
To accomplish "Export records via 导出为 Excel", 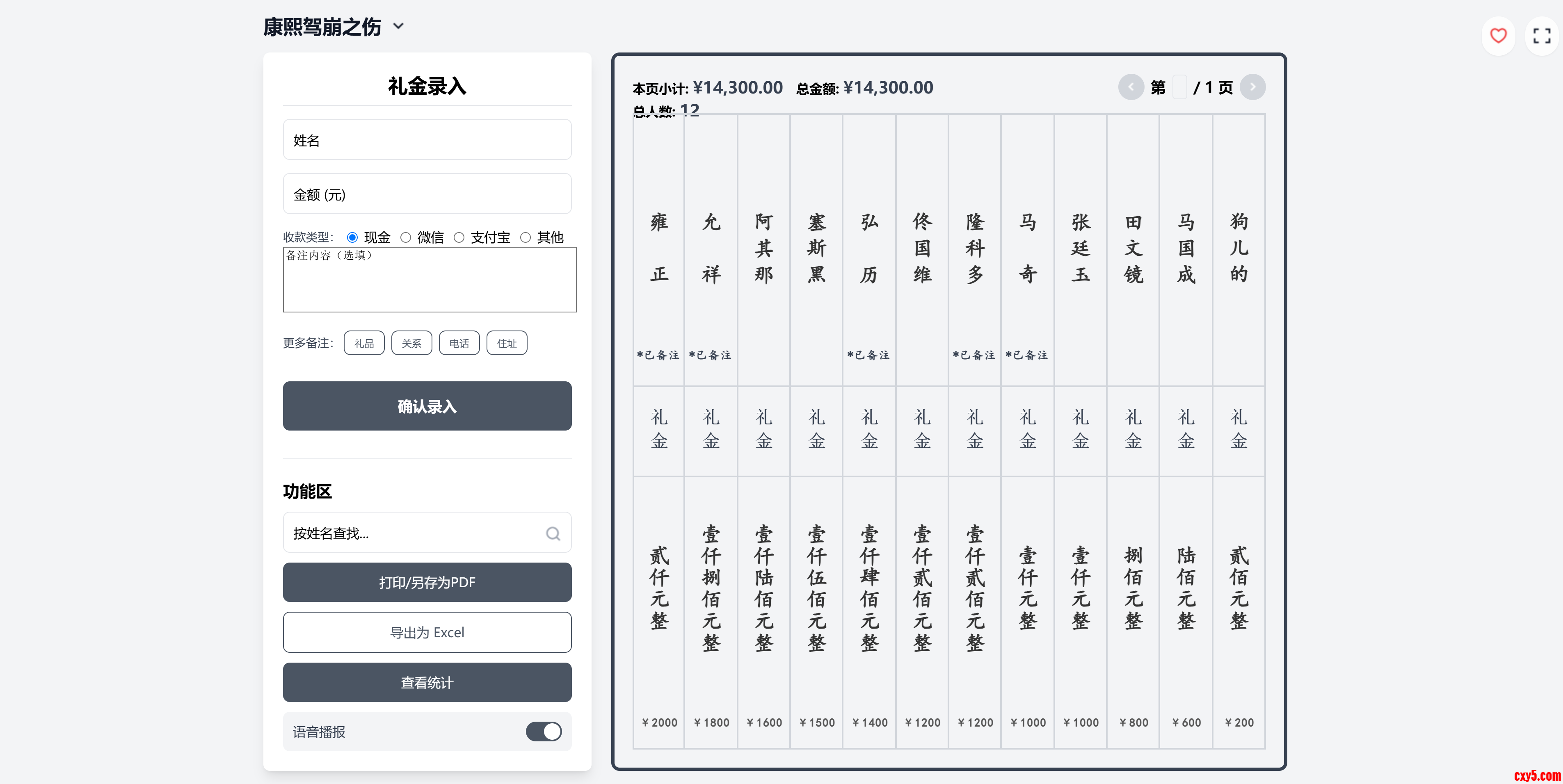I will coord(427,632).
